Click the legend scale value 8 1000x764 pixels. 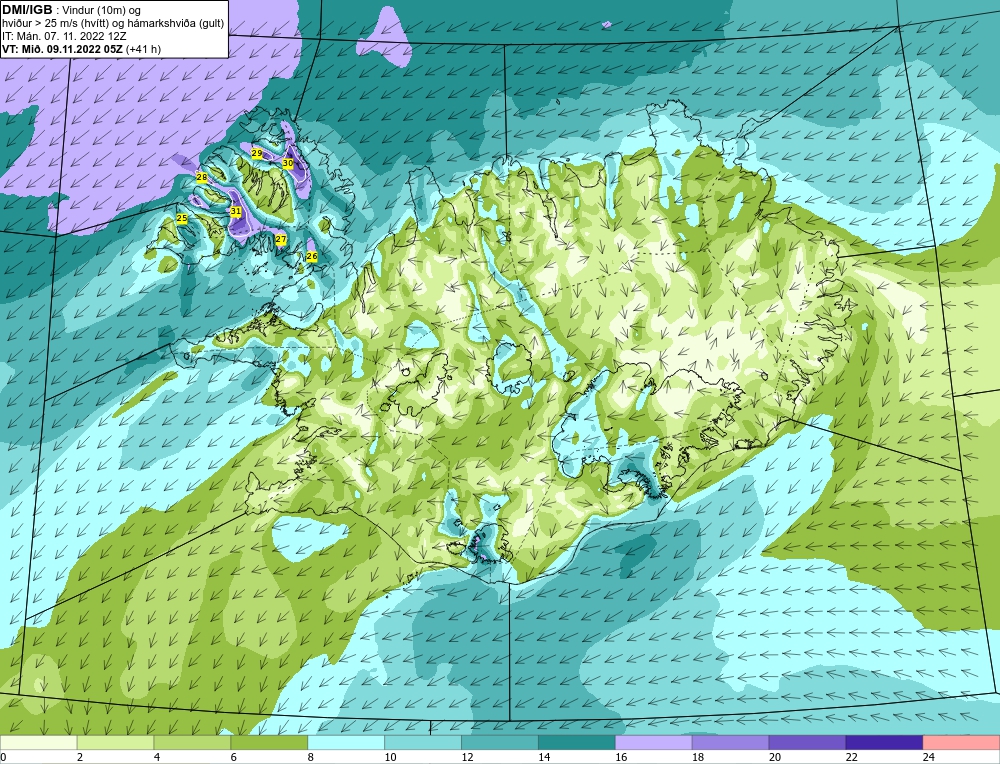311,757
